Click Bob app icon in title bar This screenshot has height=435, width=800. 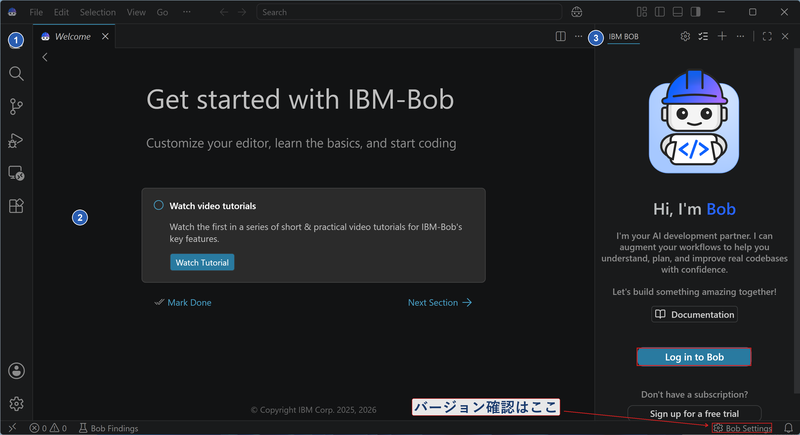click(12, 12)
